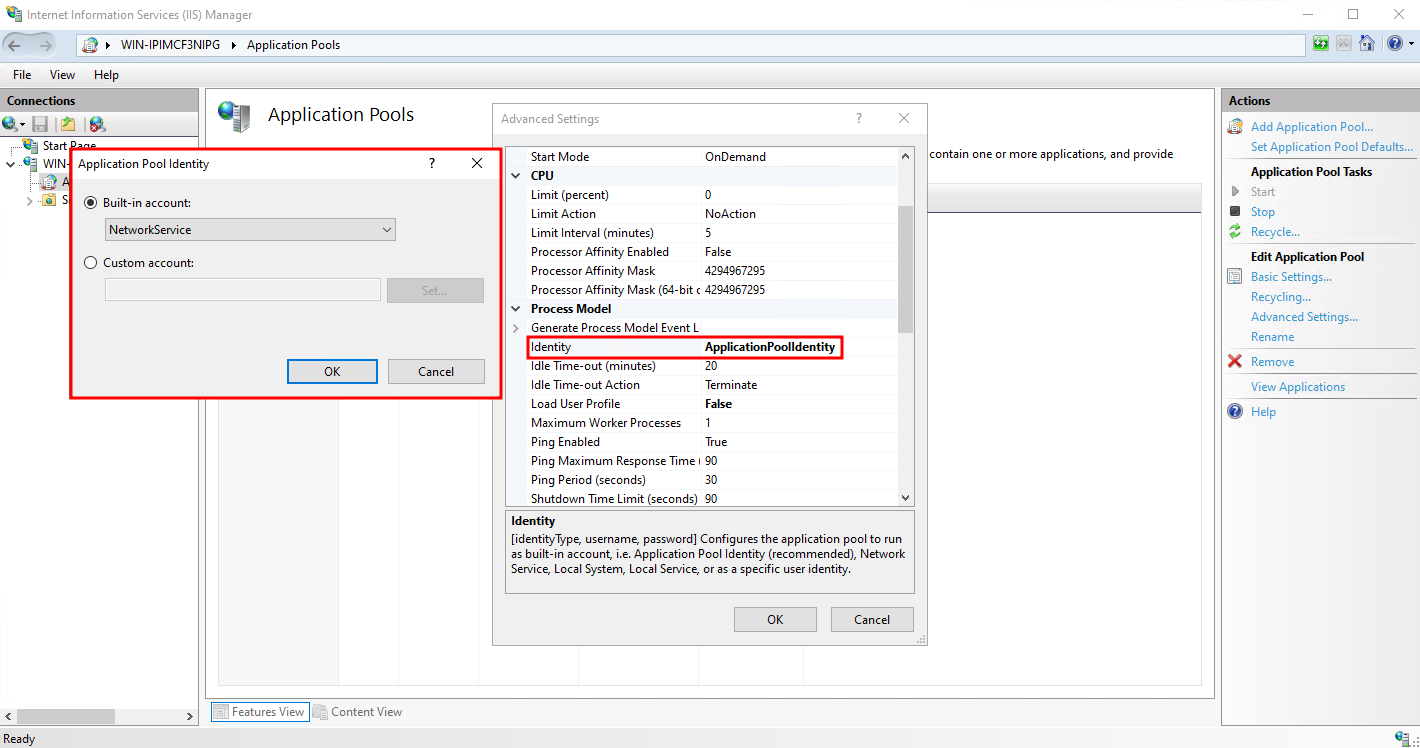Open the Help menu

[106, 75]
